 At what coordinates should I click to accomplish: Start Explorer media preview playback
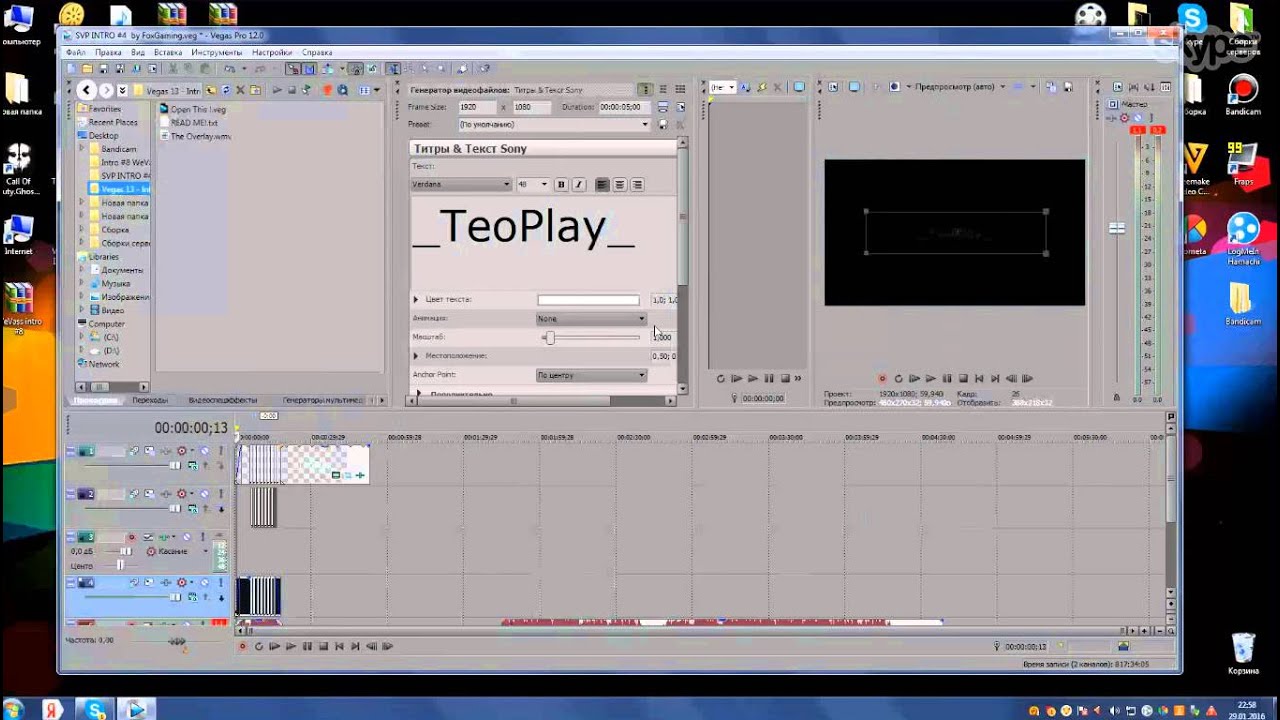279,90
